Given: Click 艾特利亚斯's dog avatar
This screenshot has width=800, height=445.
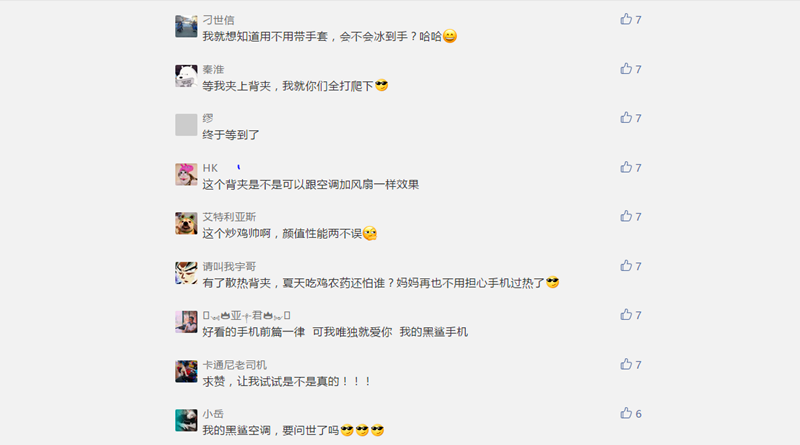Looking at the screenshot, I should click(186, 224).
